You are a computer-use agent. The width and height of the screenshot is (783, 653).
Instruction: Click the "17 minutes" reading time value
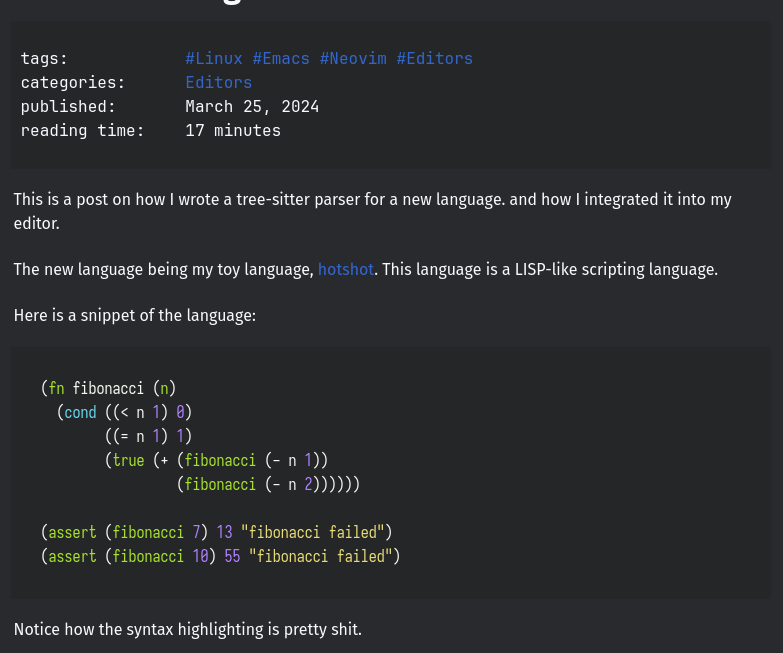point(233,131)
